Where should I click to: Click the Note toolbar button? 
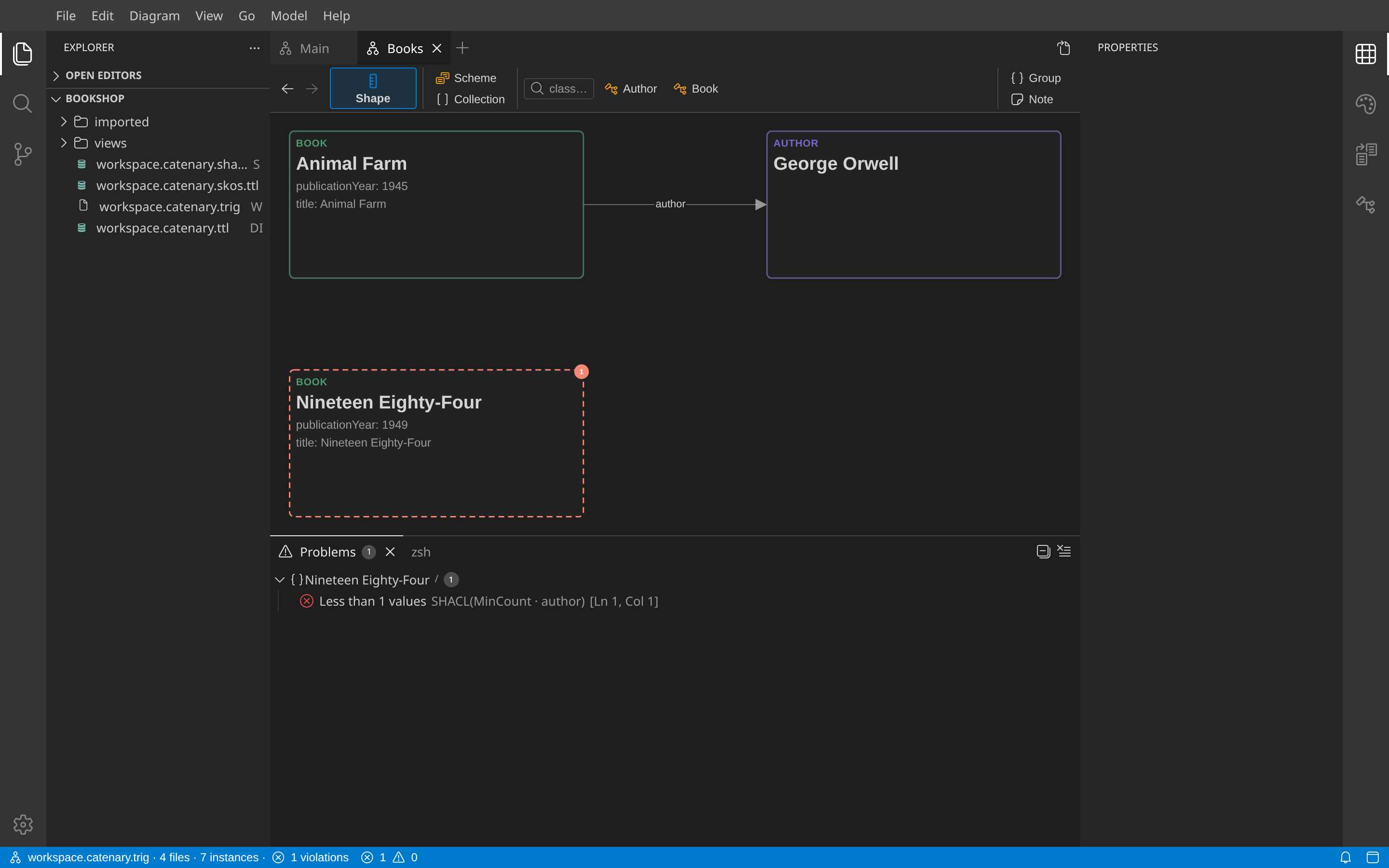[x=1032, y=99]
